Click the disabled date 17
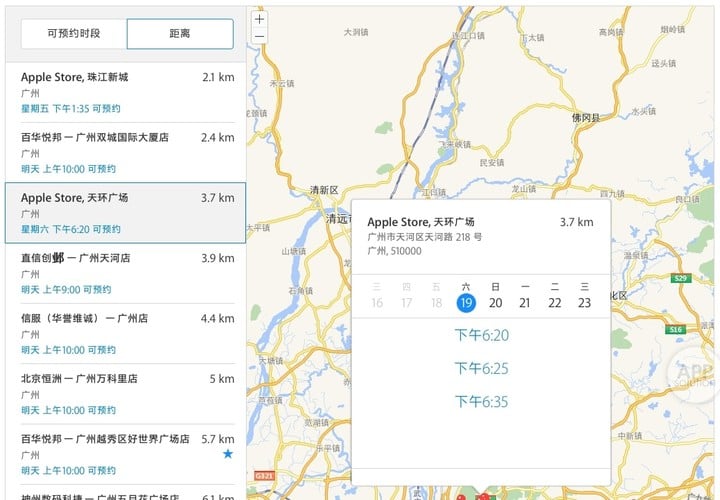The image size is (720, 500). (406, 303)
